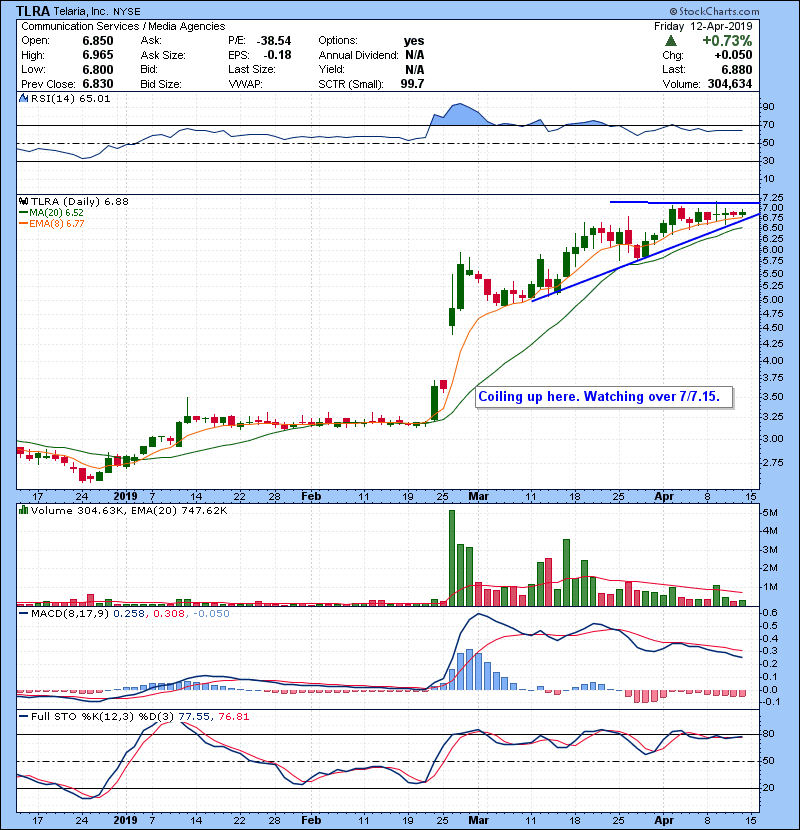This screenshot has width=800, height=830.
Task: Click the green up-arrow change icon
Action: tap(671, 41)
